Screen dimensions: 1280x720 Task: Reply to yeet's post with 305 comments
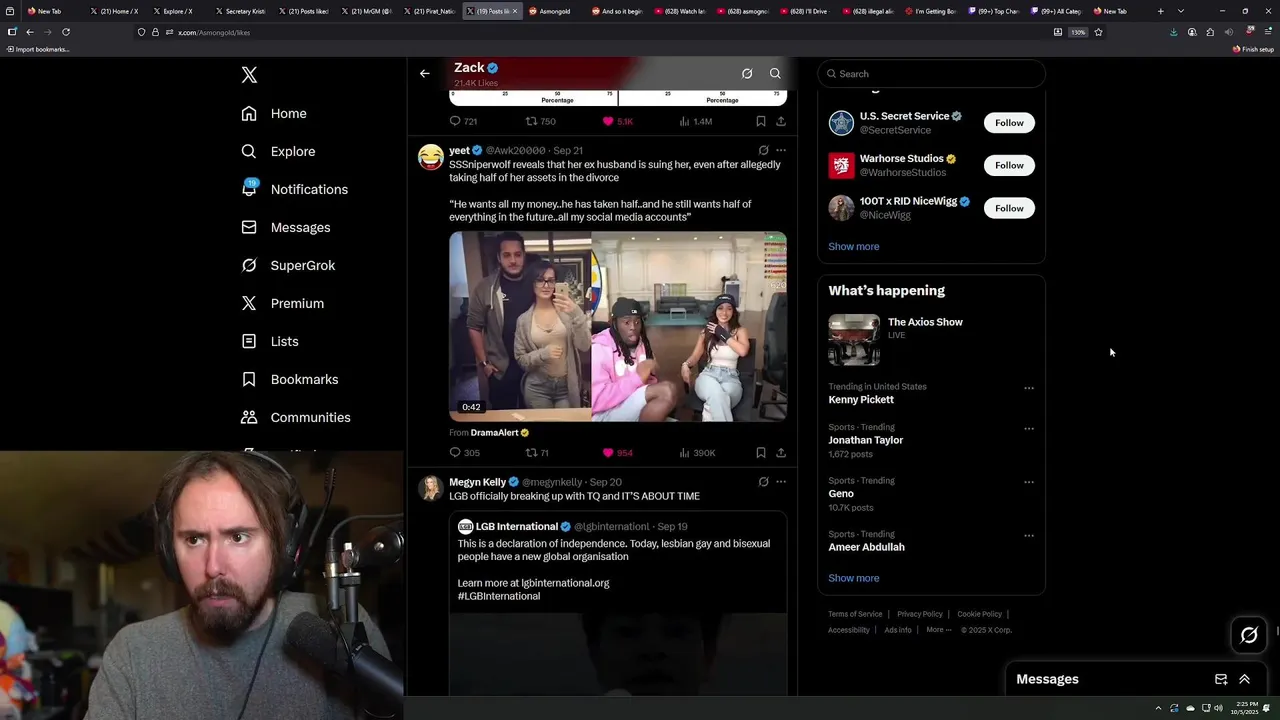coord(464,453)
